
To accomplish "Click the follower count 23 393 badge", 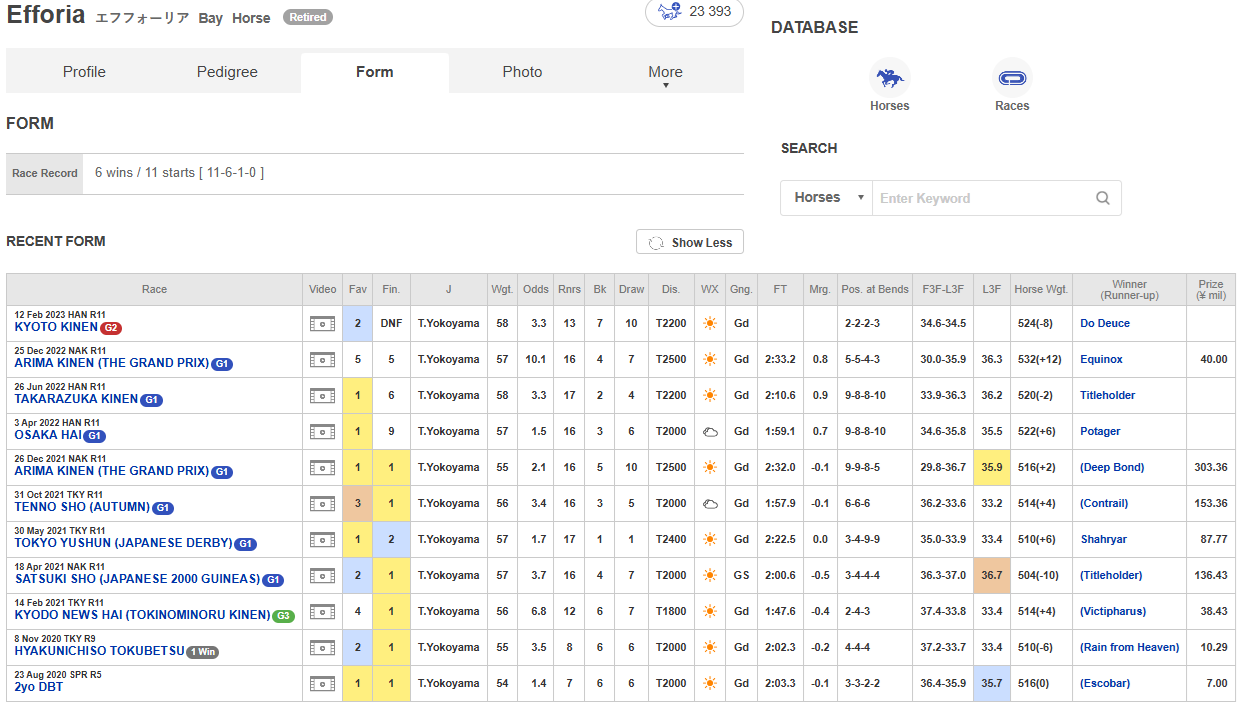I will pyautogui.click(x=695, y=12).
